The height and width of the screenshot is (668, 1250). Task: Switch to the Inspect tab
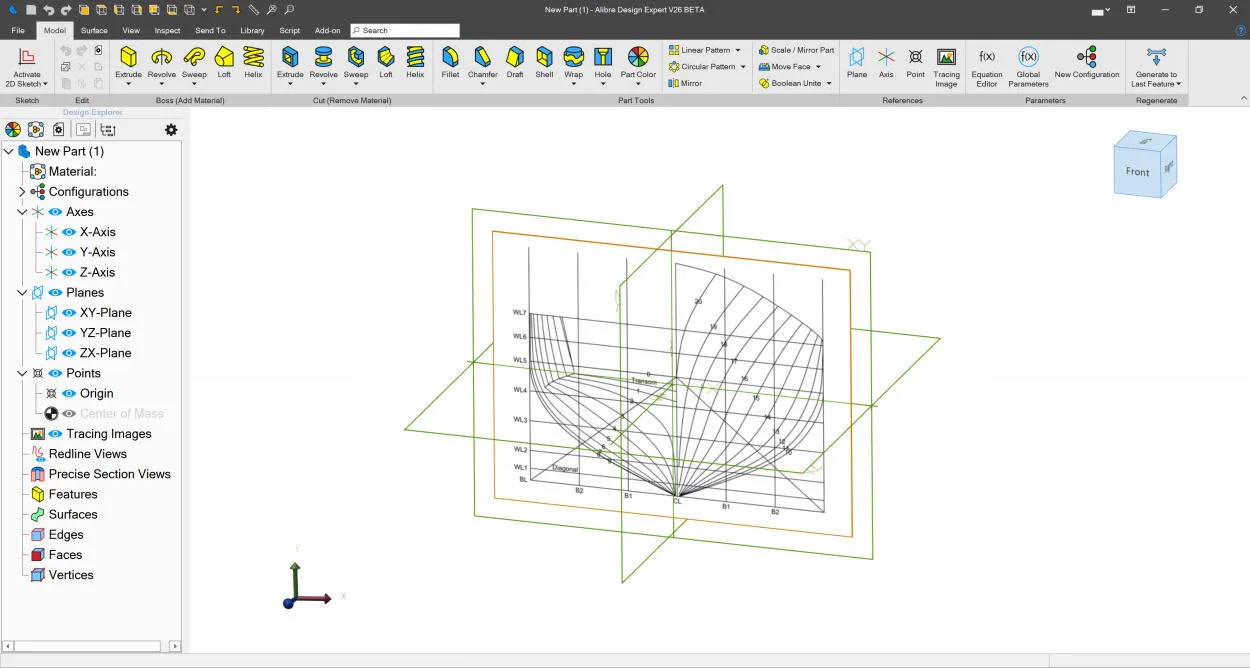167,30
